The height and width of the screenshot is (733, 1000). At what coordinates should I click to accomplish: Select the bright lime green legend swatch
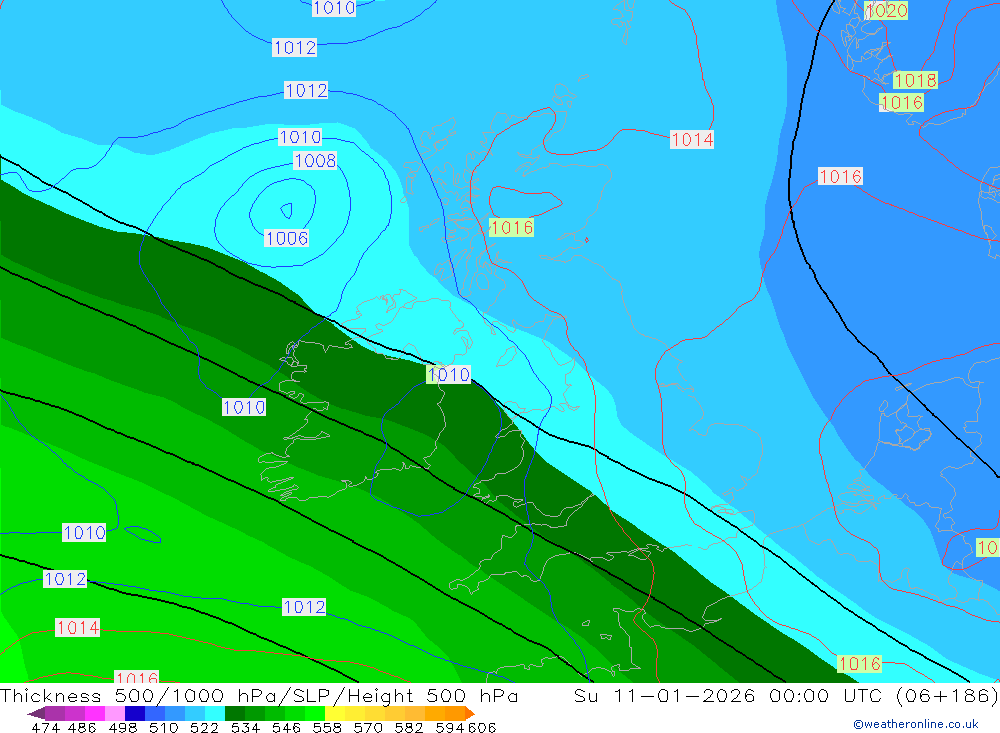click(315, 713)
